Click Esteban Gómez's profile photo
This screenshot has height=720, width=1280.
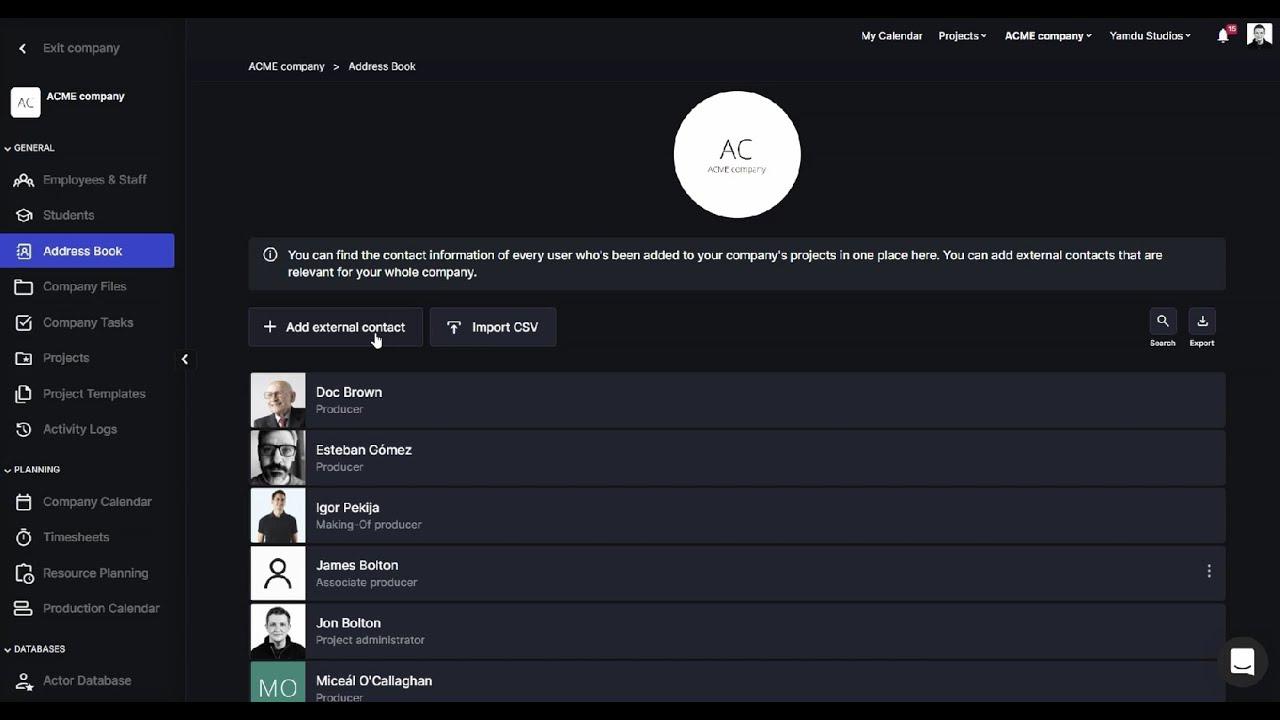tap(278, 458)
